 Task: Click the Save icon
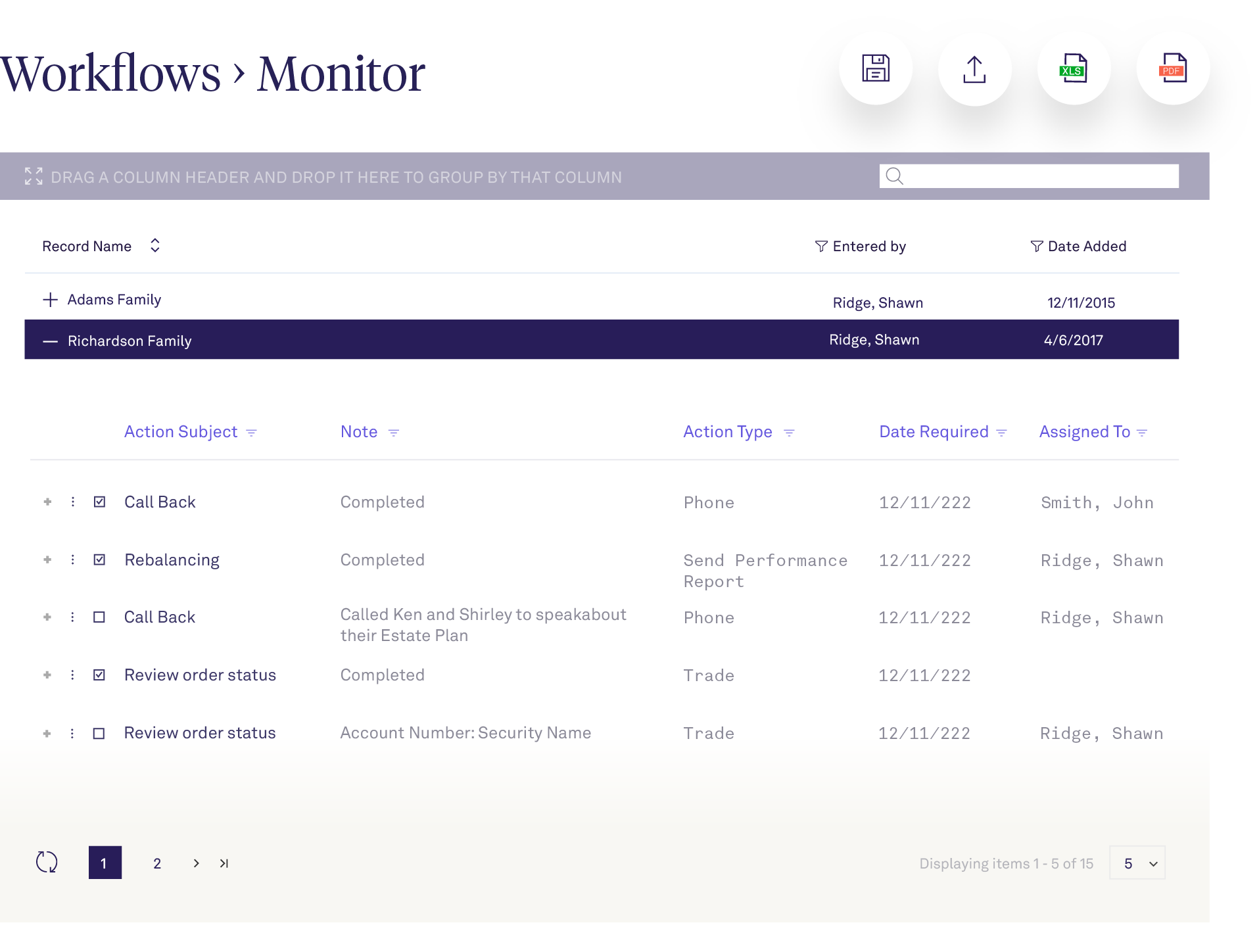tap(876, 68)
